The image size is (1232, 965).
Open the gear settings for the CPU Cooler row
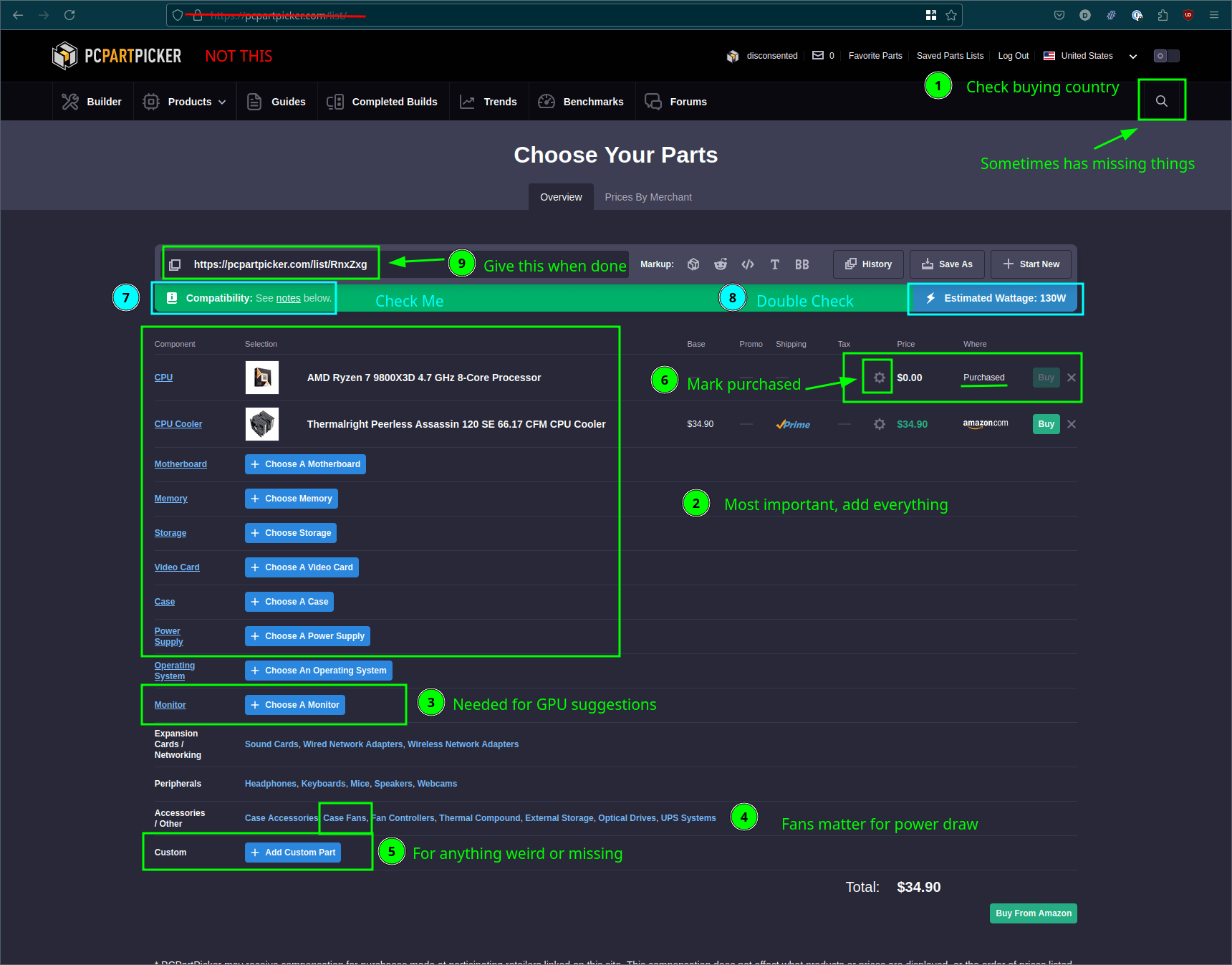(x=880, y=424)
